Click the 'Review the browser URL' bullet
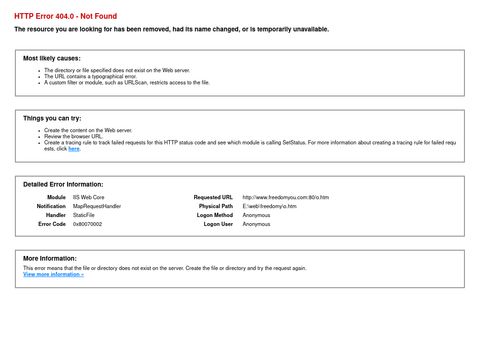The height and width of the screenshot is (360, 480). 73,136
